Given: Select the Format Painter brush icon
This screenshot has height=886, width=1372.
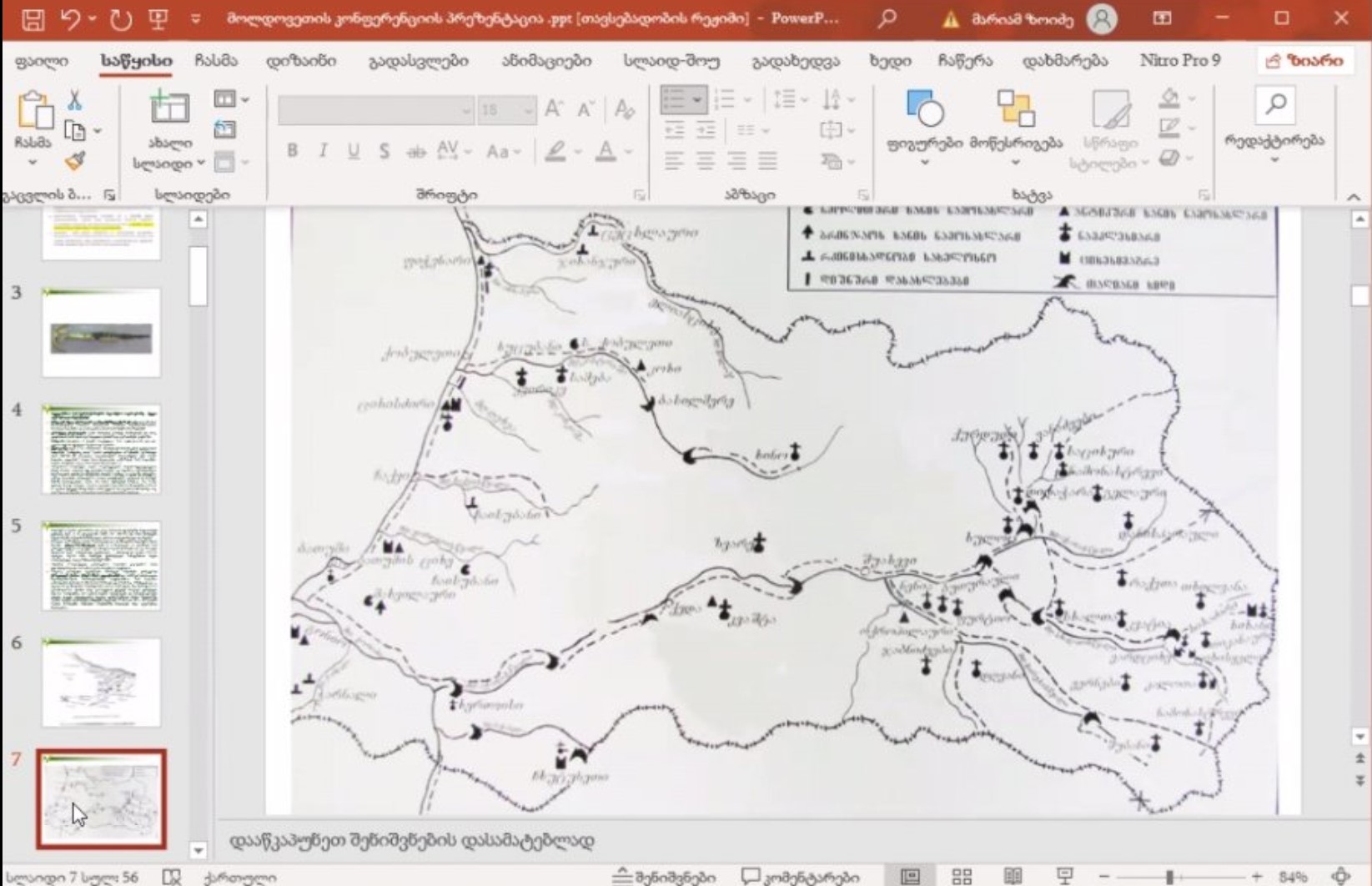Looking at the screenshot, I should (75, 161).
